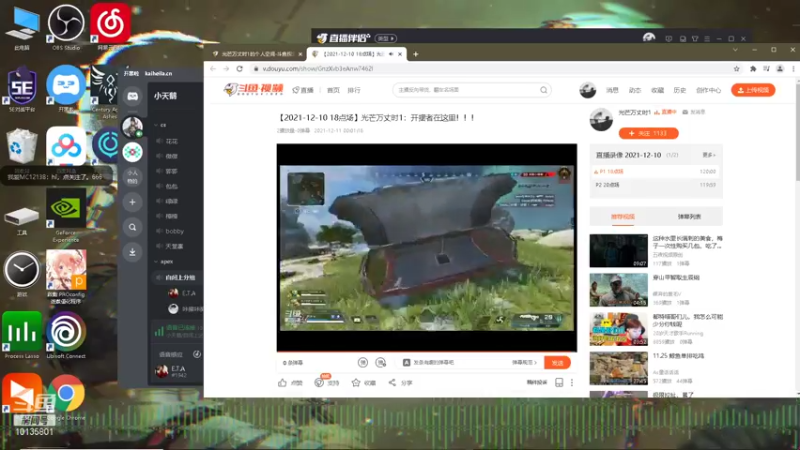Open the three-dot more menu under video
The width and height of the screenshot is (800, 450).
point(572,382)
